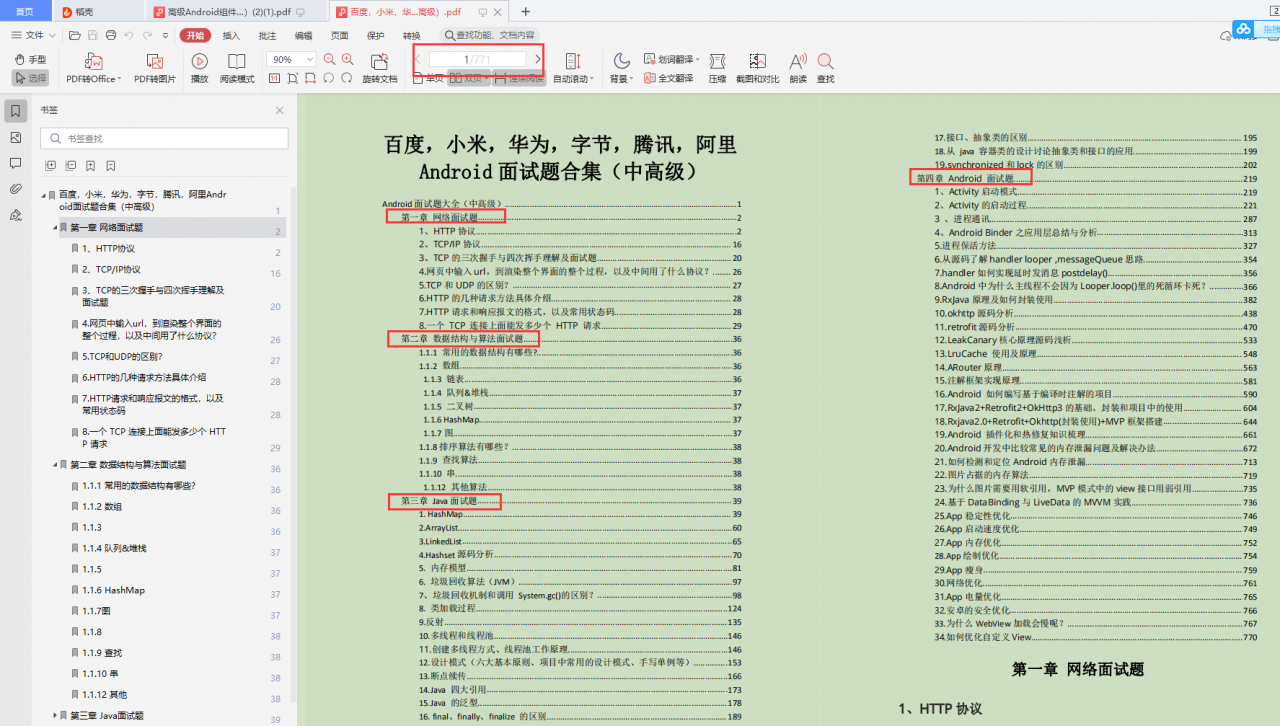Open a new tab with plus button
Viewport: 1280px width, 726px height.
[x=526, y=12]
